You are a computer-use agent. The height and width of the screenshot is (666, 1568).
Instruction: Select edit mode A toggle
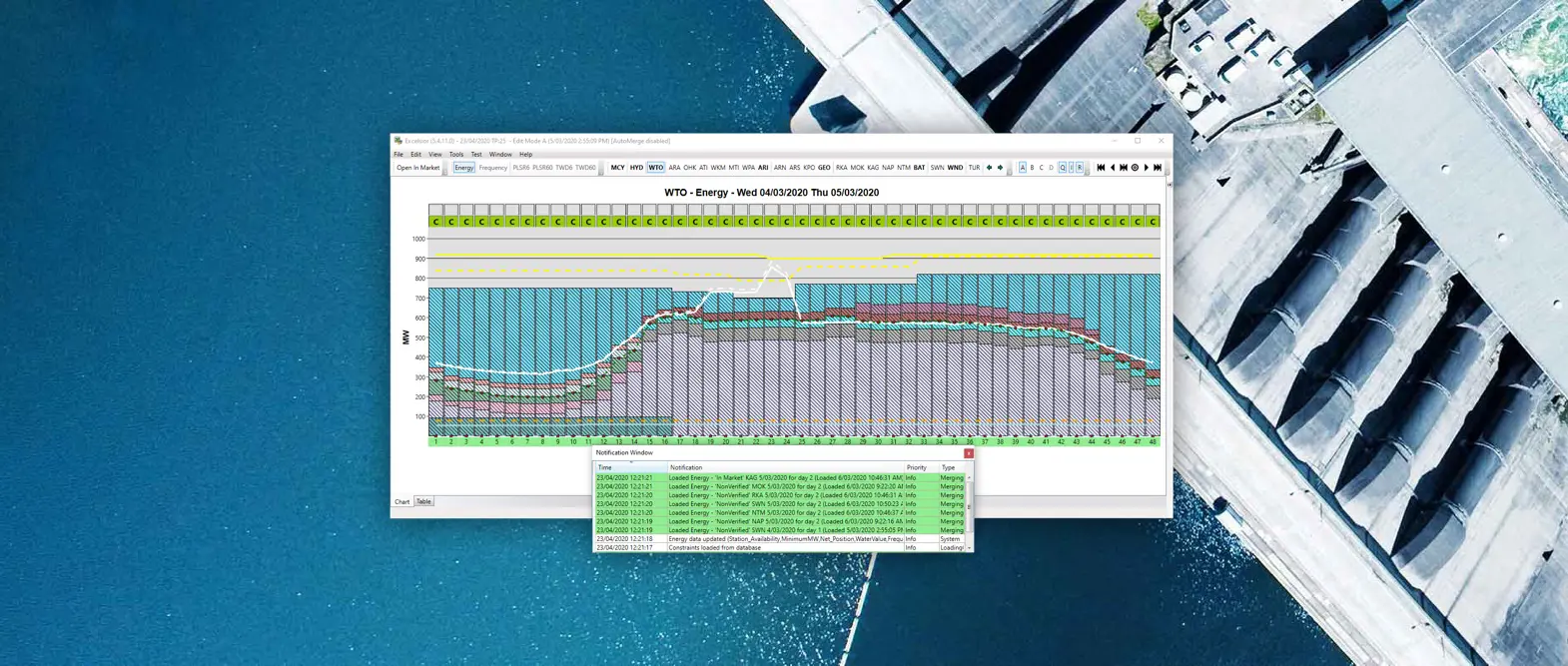[x=1022, y=168]
